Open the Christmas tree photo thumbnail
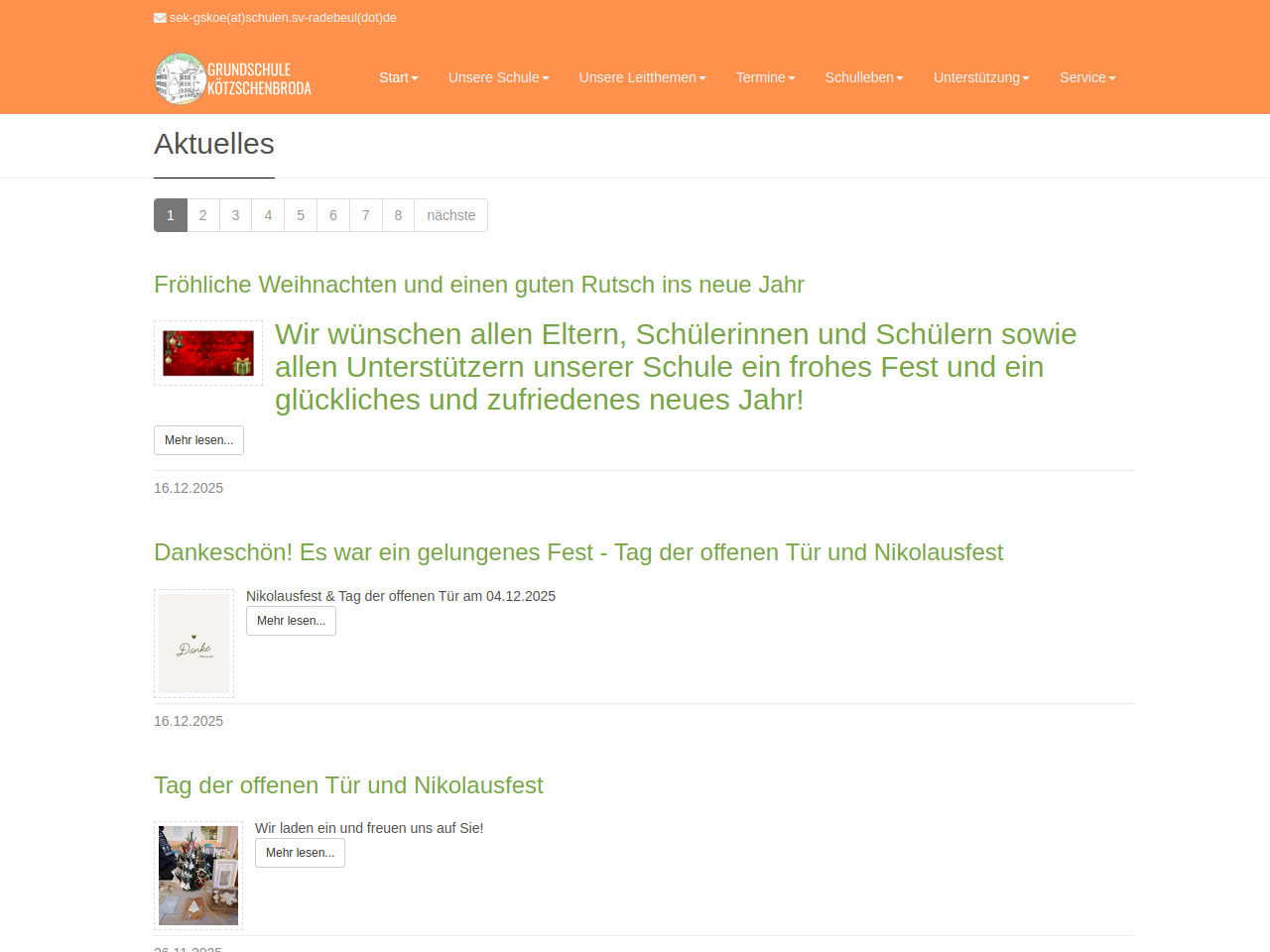The image size is (1270, 952). pyautogui.click(x=198, y=876)
